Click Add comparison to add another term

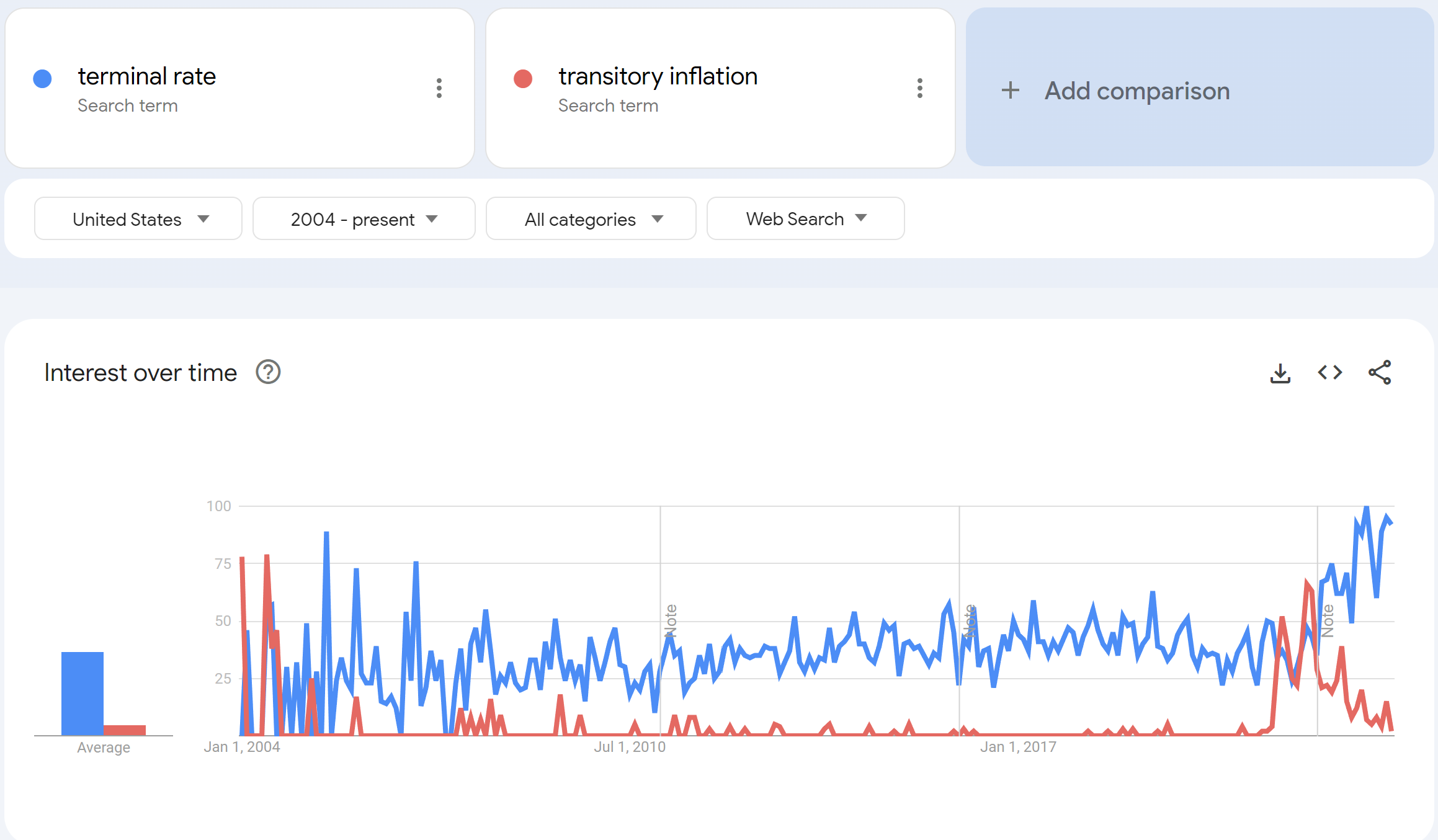1136,91
